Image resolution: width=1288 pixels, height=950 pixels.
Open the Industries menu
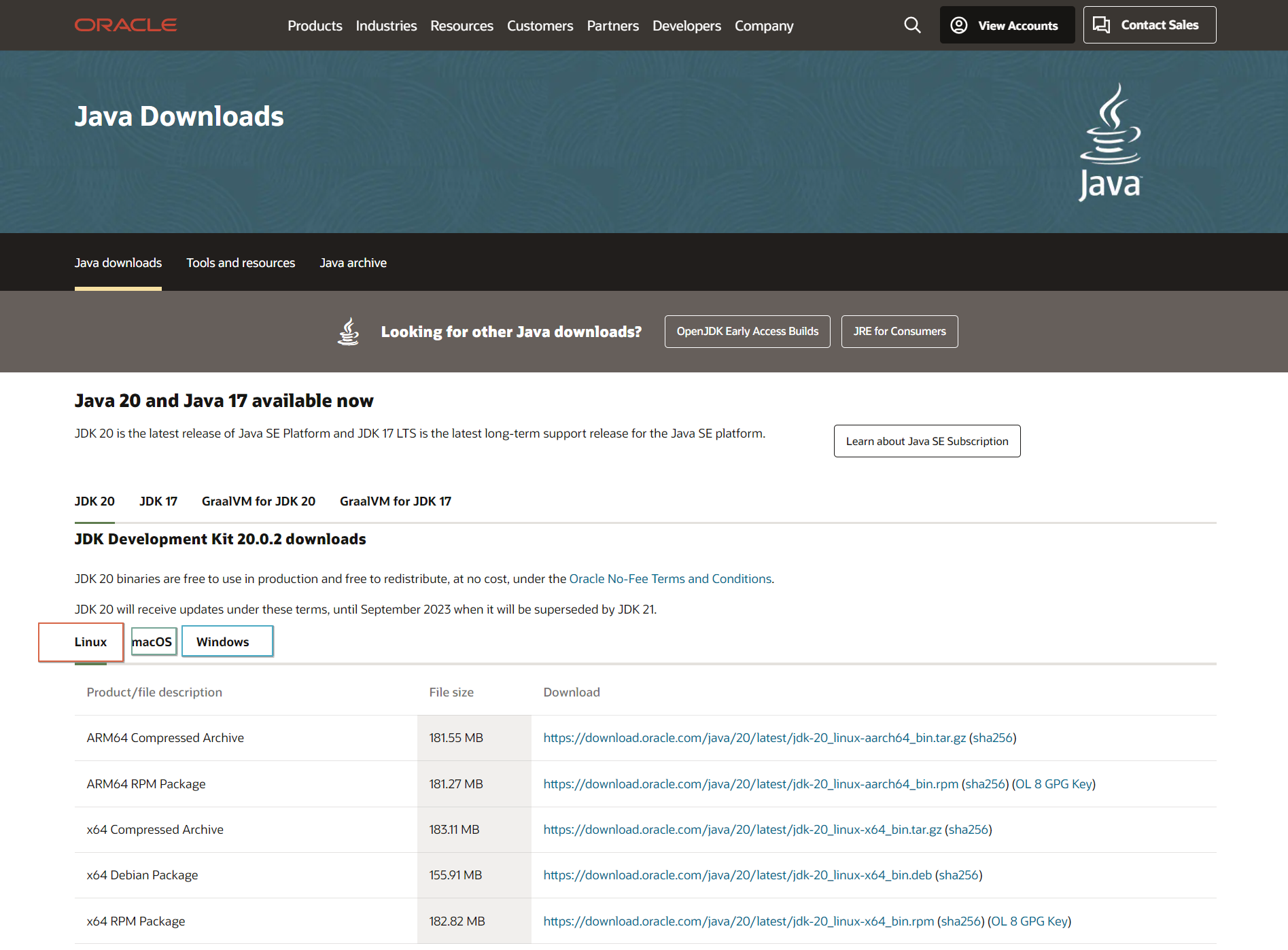tap(386, 26)
